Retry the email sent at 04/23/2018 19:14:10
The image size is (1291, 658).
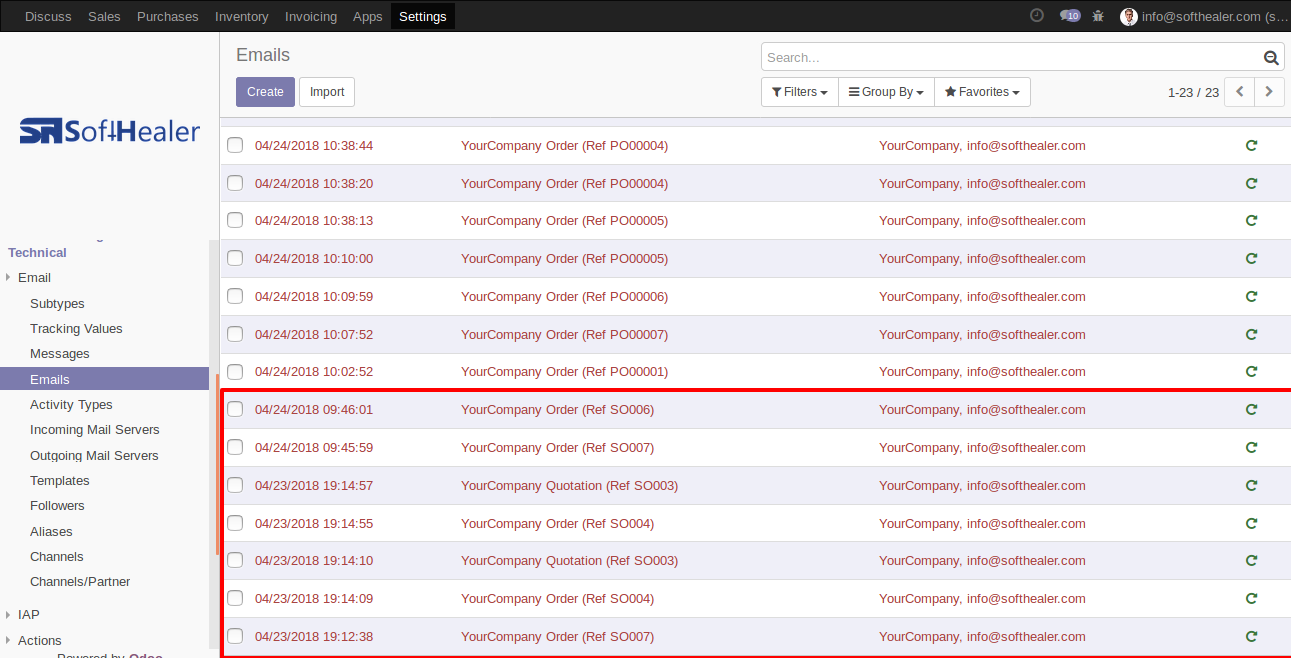coord(1251,561)
